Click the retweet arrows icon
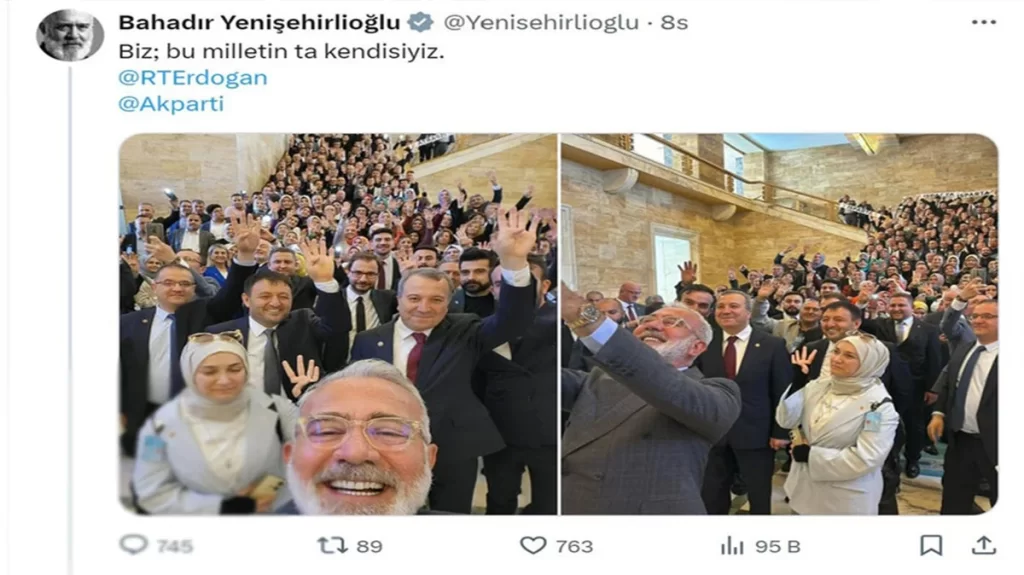This screenshot has height=575, width=1024. 332,545
